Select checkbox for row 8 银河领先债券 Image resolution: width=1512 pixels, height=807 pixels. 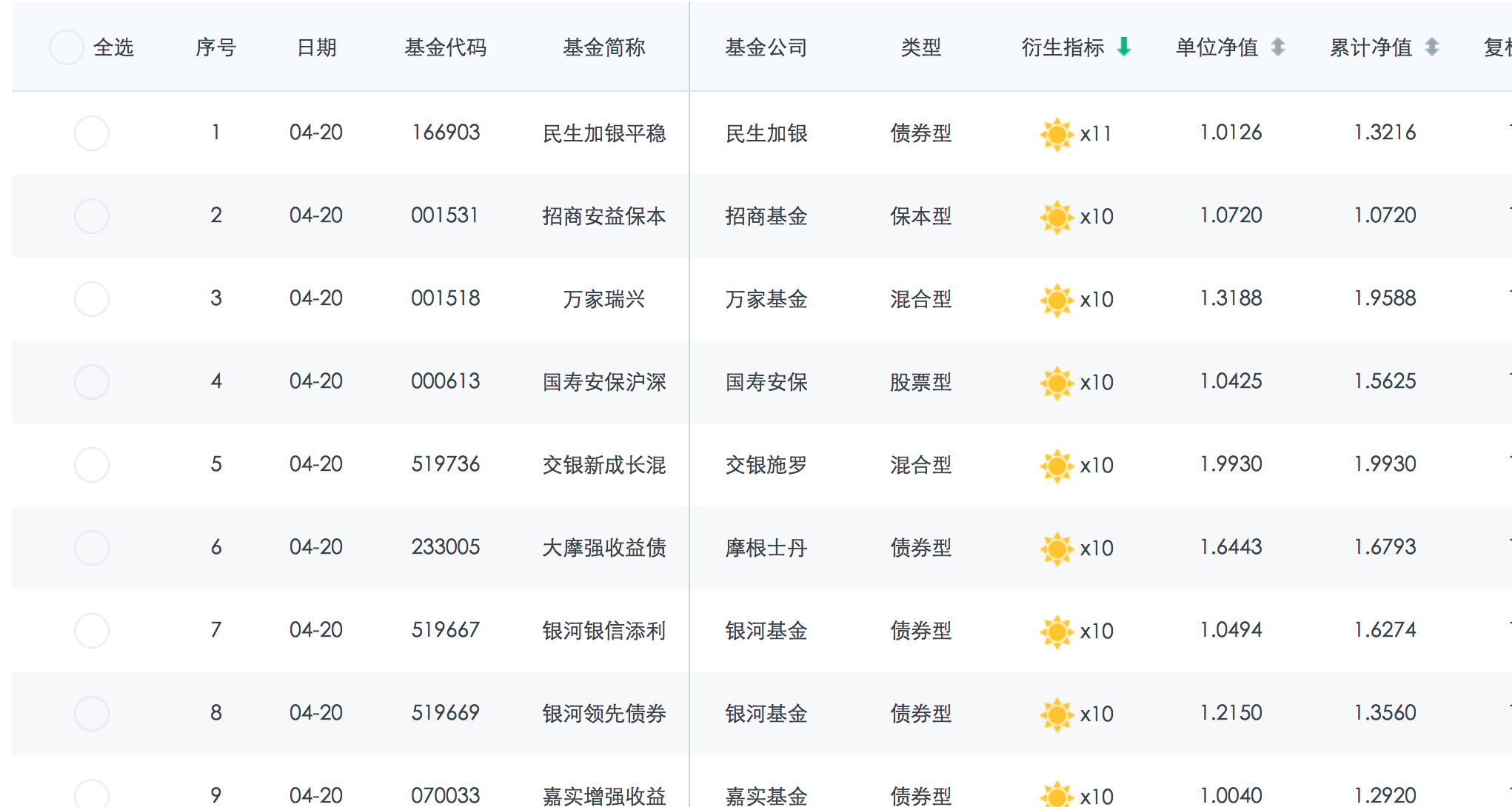(92, 714)
